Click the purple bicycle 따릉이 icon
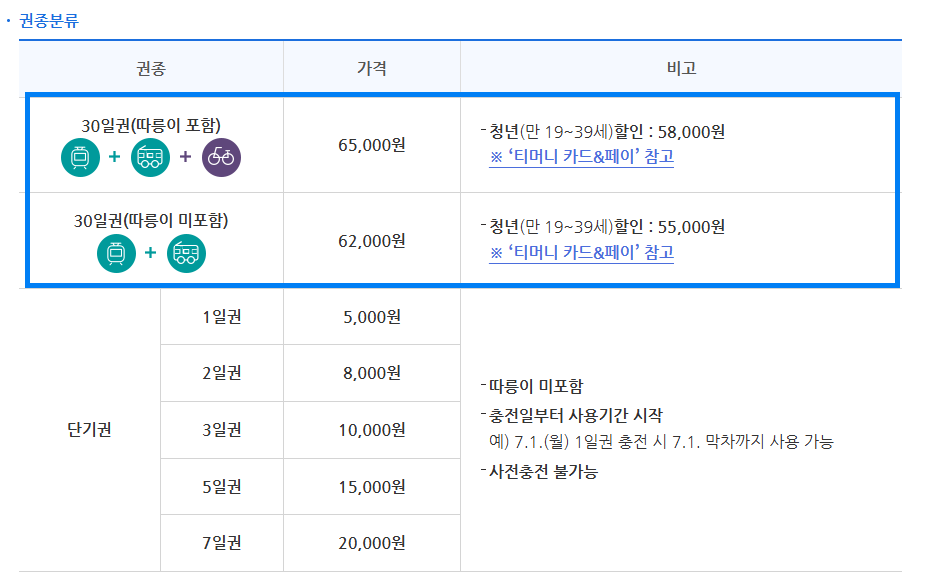The width and height of the screenshot is (931, 573). click(221, 158)
